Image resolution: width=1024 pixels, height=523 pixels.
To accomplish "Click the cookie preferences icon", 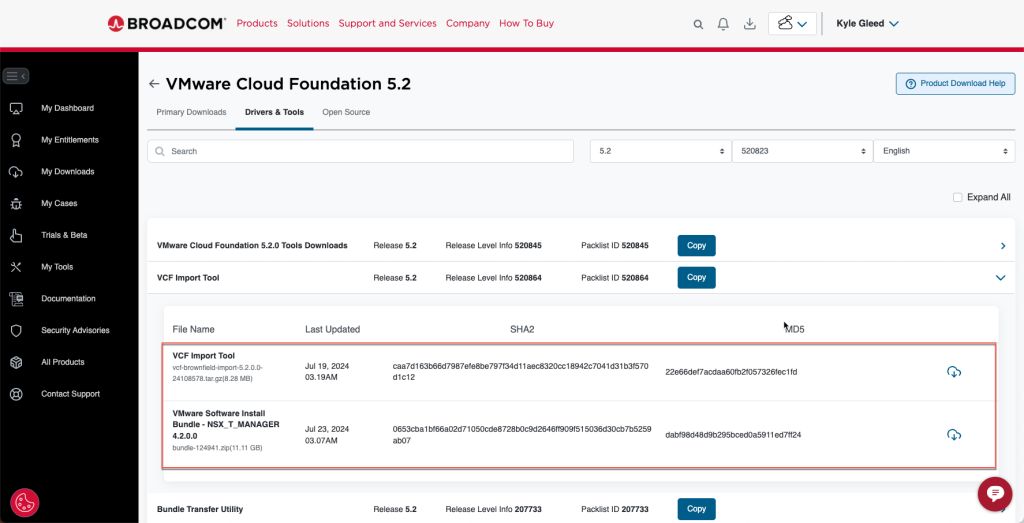I will point(25,502).
